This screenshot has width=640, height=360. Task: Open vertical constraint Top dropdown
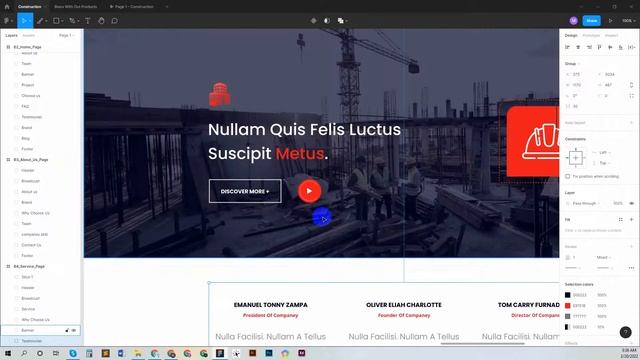coord(604,163)
